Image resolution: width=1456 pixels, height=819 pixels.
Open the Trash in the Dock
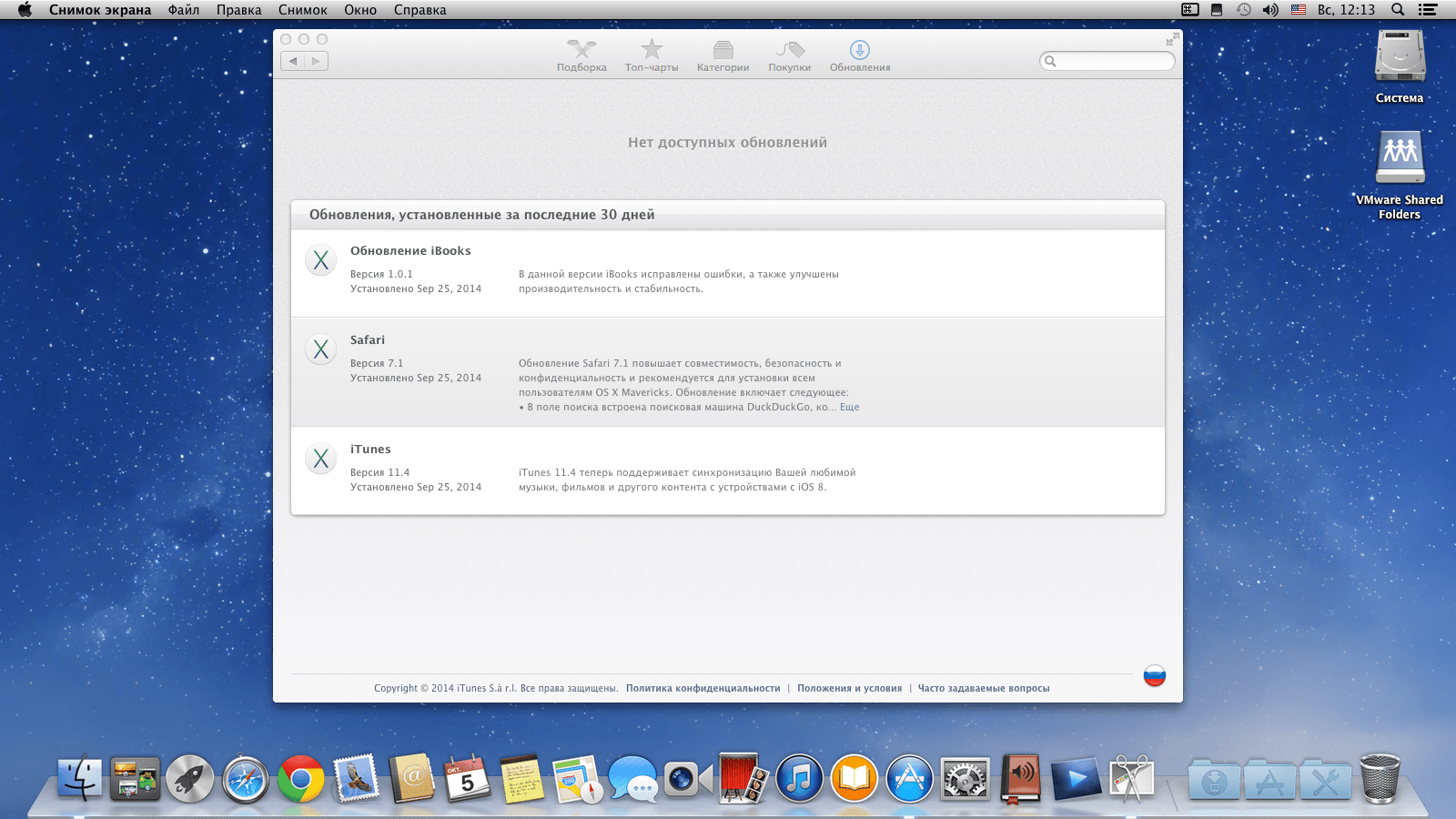tap(1380, 779)
